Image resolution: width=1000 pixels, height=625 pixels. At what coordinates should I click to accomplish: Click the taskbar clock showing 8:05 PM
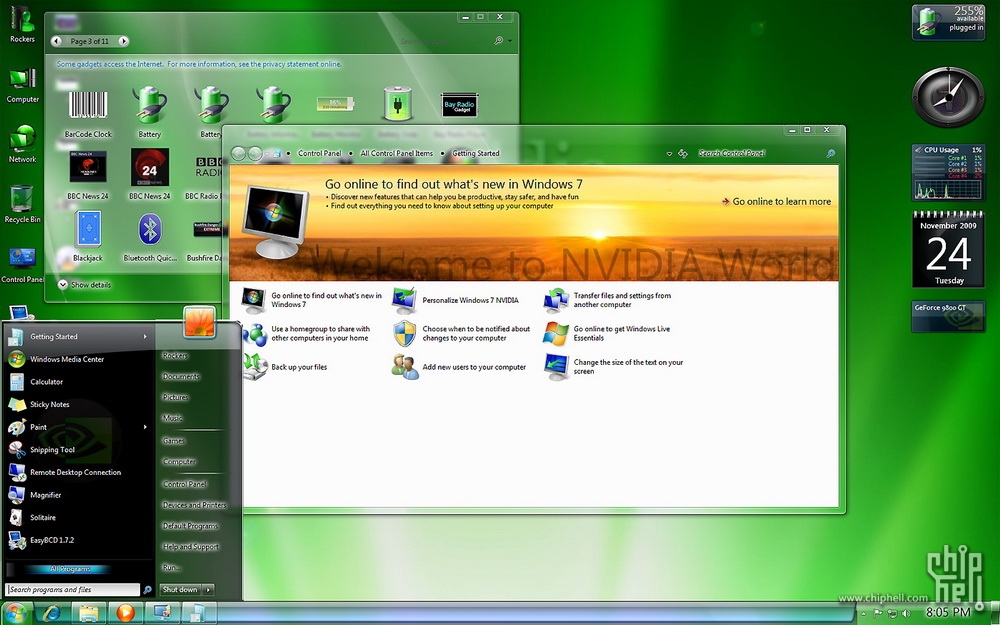[x=948, y=613]
